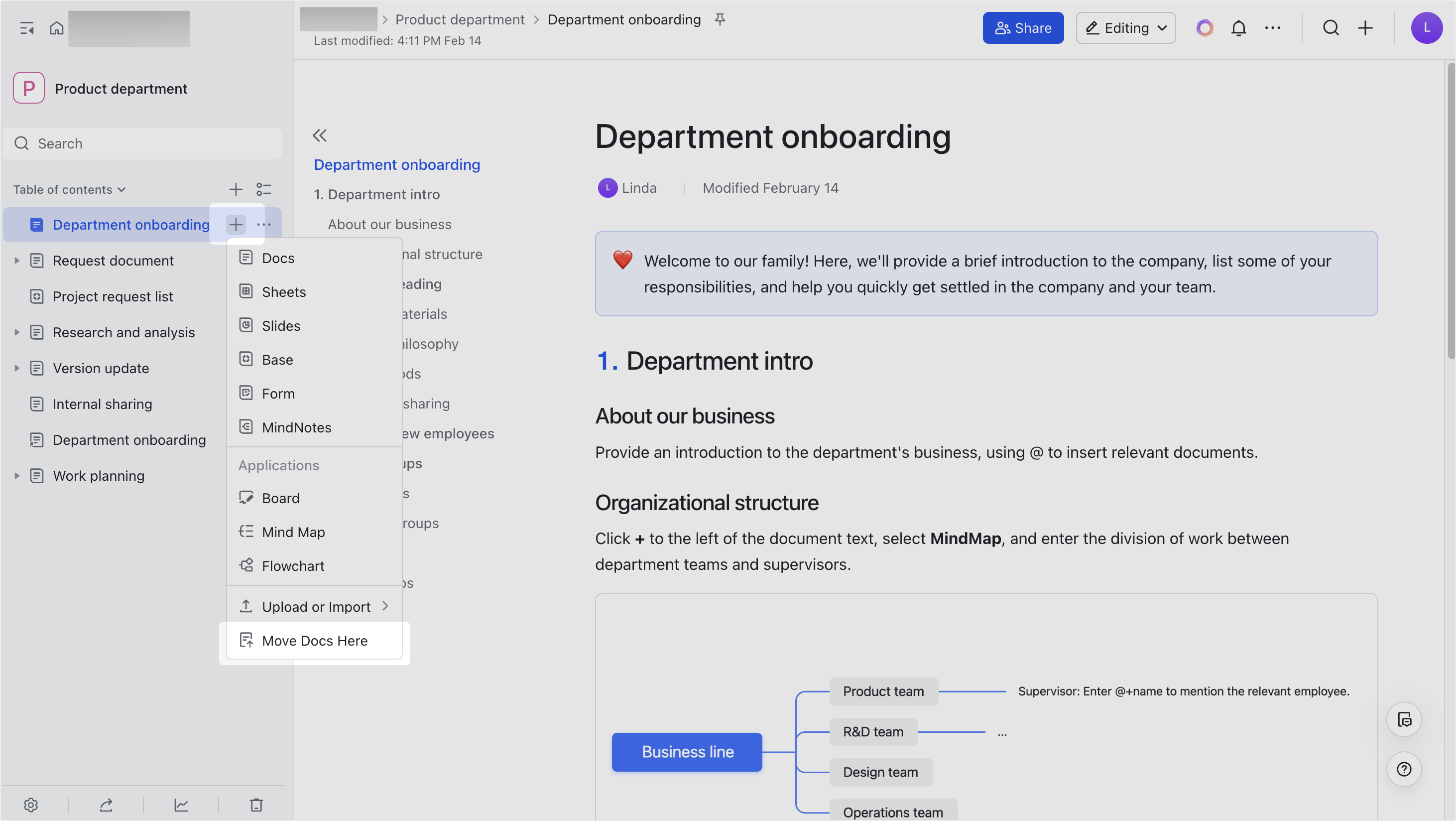
Task: Click Department onboarding outline heading link
Action: [x=397, y=164]
